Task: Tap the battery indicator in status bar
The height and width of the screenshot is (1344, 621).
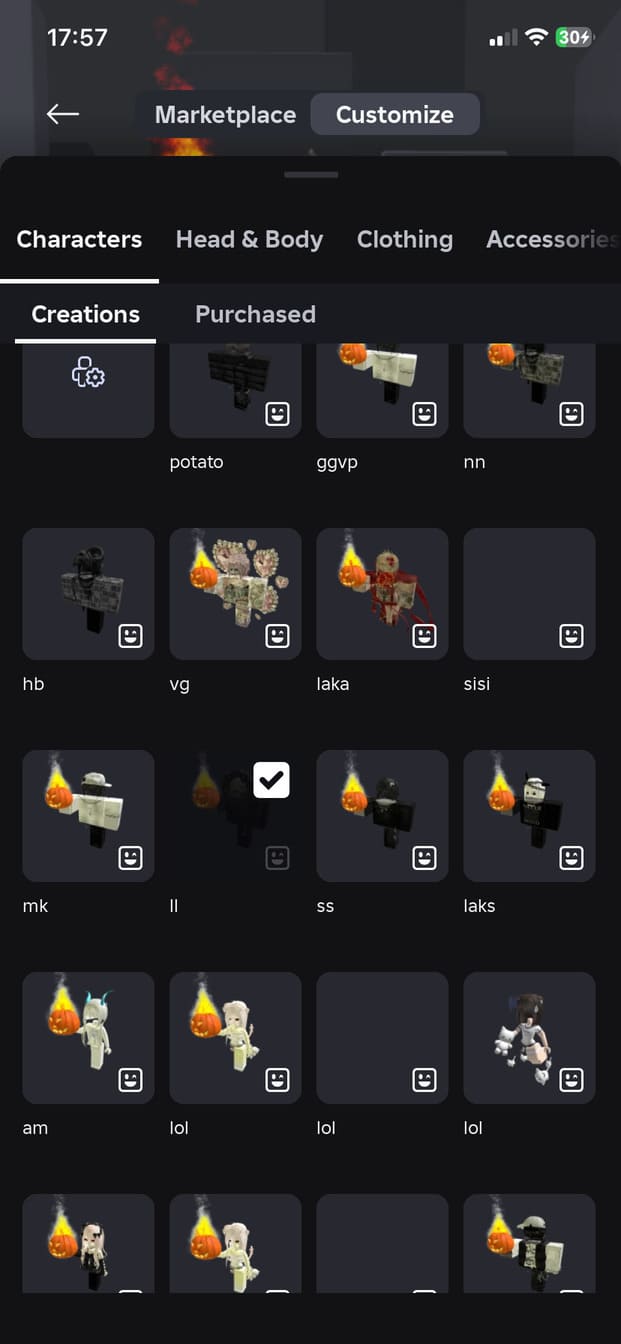Action: [x=574, y=38]
